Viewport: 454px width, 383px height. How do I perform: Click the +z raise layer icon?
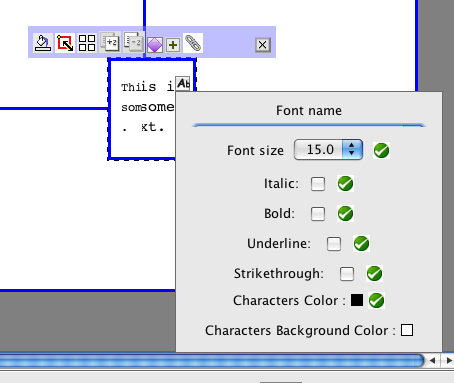point(110,42)
